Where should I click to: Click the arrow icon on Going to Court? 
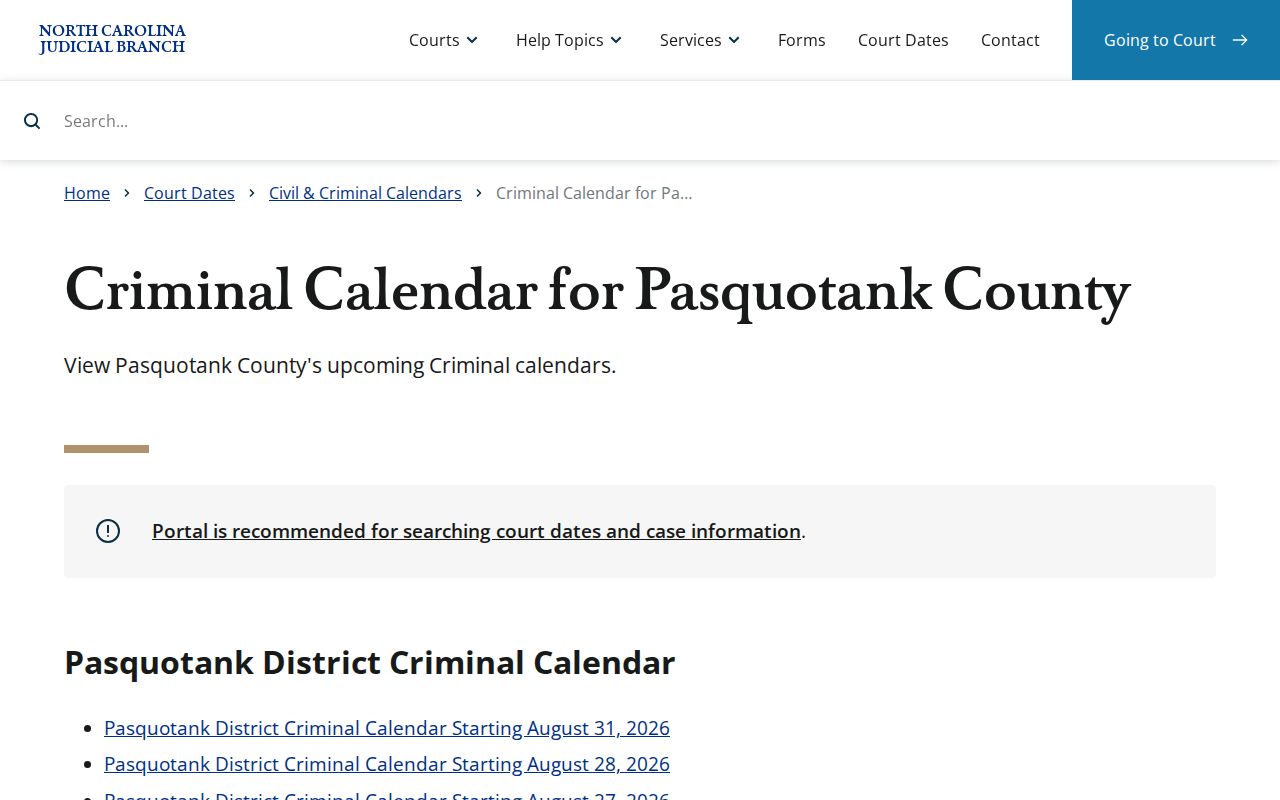pyautogui.click(x=1240, y=40)
